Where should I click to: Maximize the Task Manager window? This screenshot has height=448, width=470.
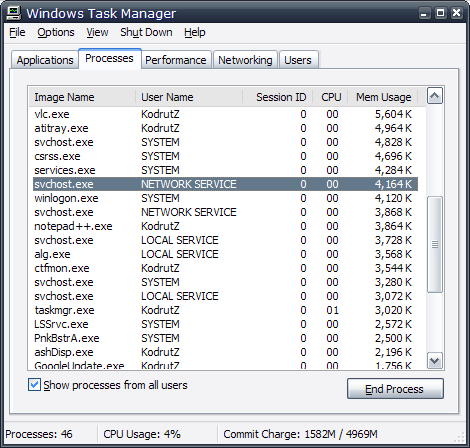coord(440,13)
